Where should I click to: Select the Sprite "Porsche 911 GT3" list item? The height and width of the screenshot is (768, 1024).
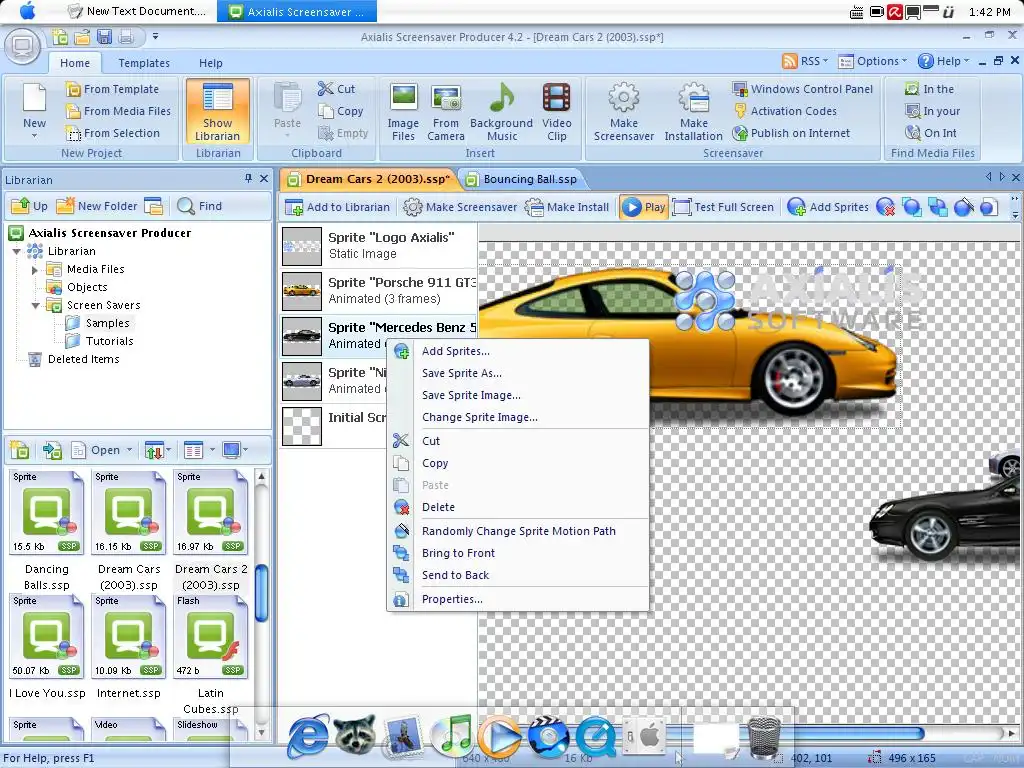[x=379, y=291]
